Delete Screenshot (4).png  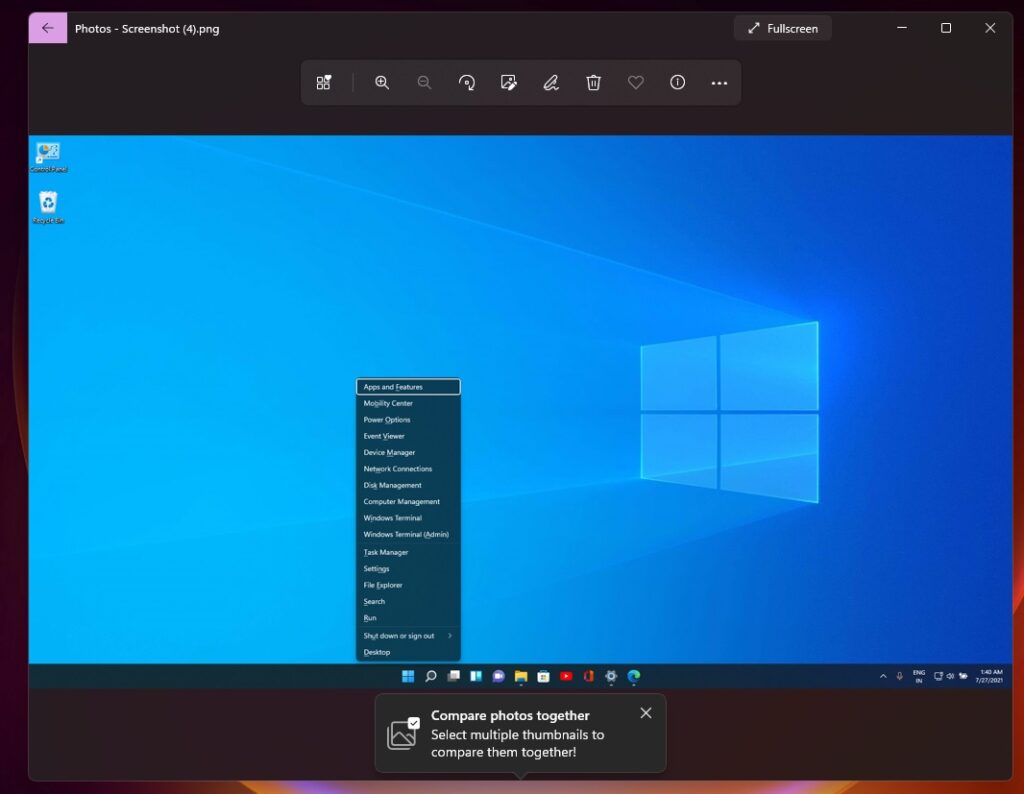(593, 82)
